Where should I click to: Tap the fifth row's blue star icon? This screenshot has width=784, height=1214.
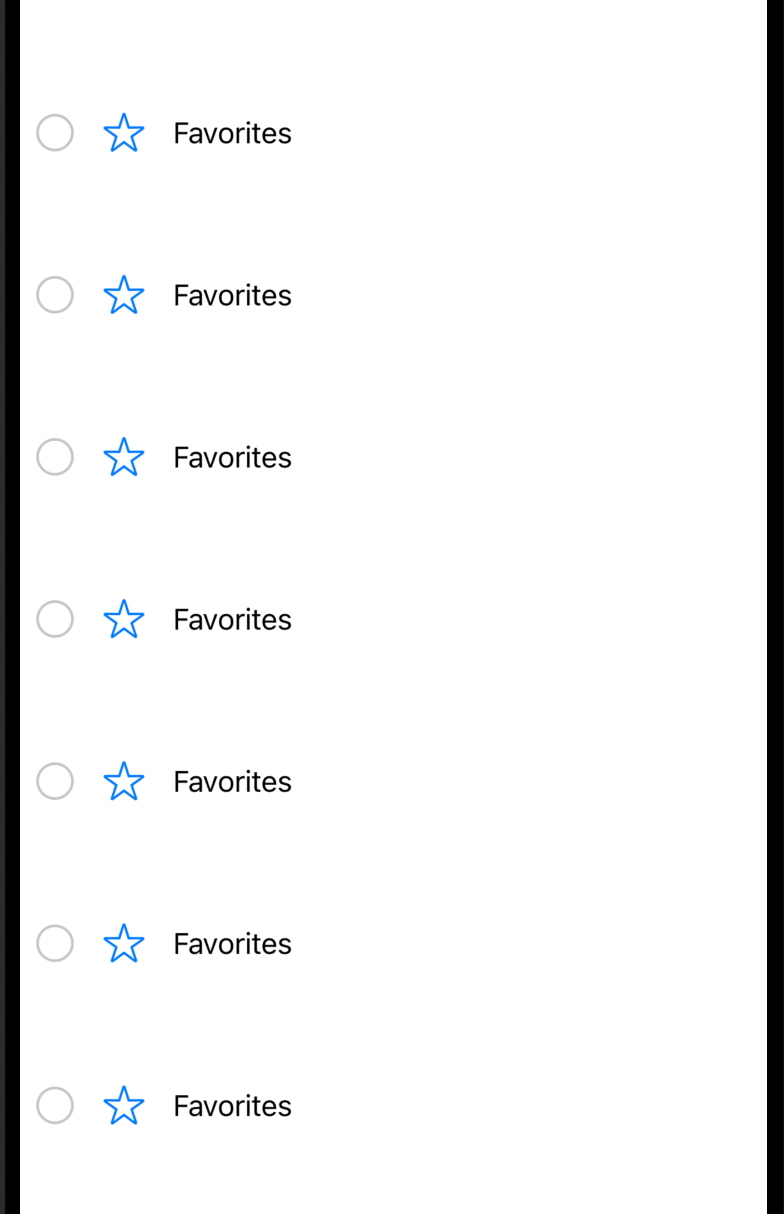[x=124, y=781]
